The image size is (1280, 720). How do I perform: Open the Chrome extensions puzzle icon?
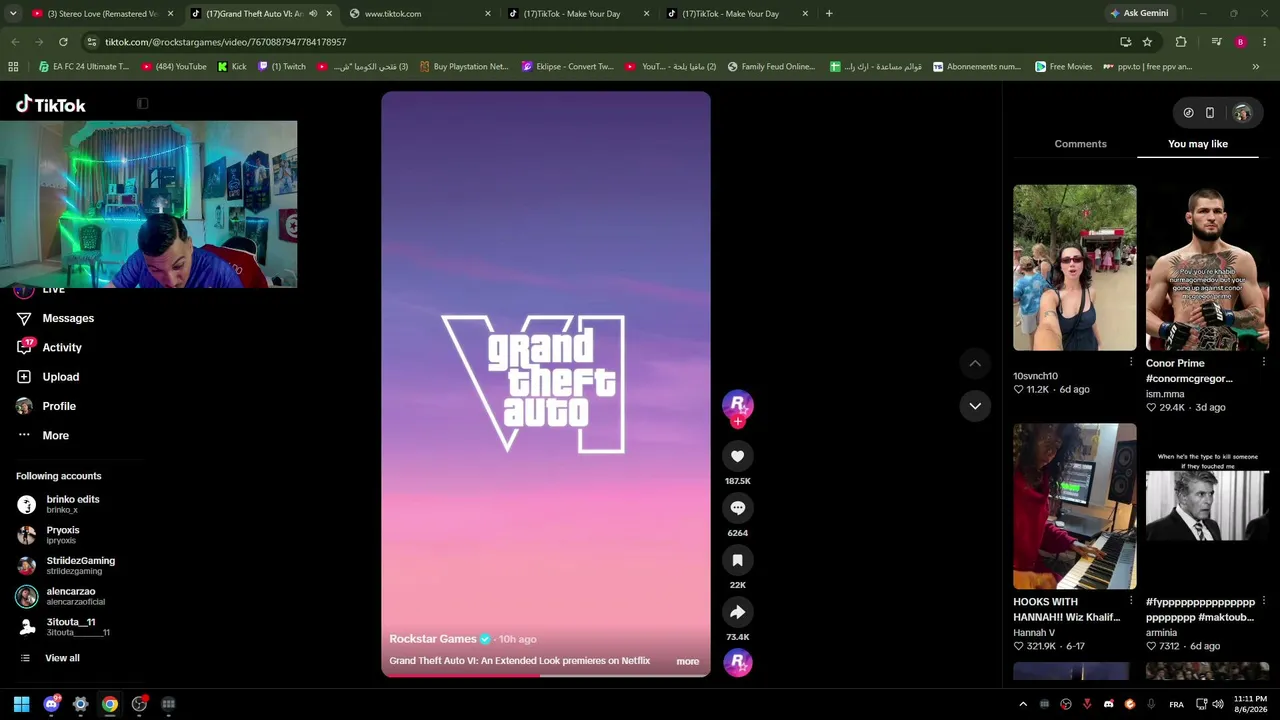1181,42
